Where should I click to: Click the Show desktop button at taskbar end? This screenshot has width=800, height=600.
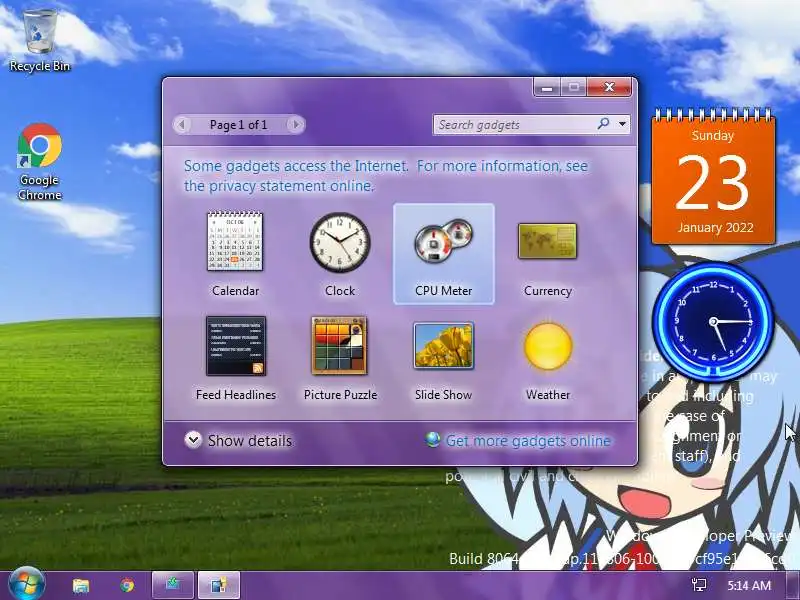(x=793, y=585)
